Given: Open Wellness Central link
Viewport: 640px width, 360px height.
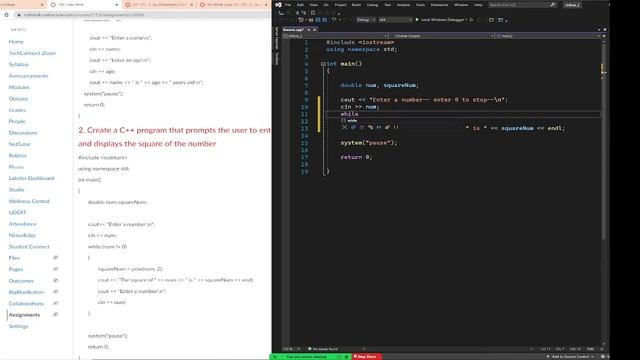Looking at the screenshot, I should coord(29,201).
